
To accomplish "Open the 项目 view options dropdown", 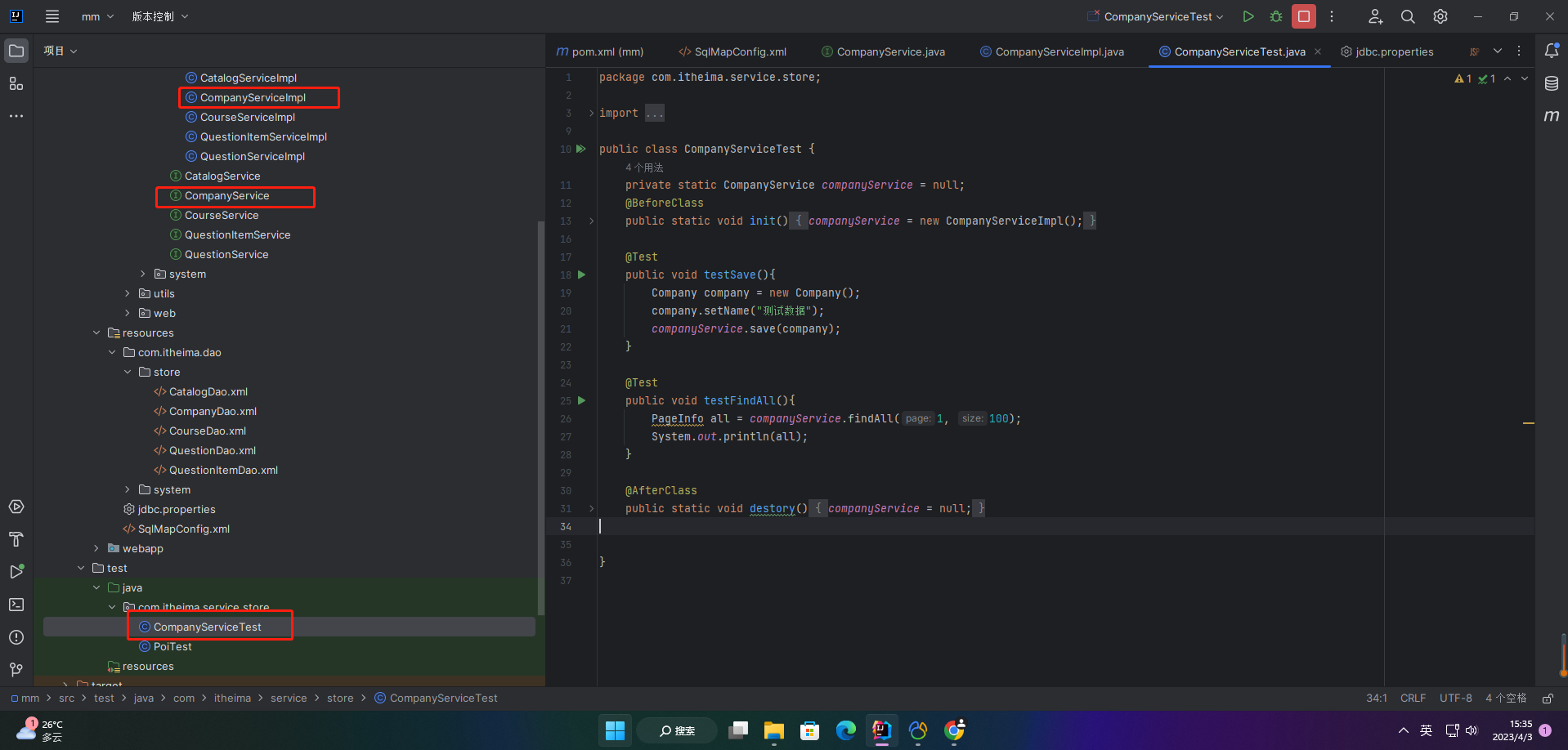I will point(60,51).
